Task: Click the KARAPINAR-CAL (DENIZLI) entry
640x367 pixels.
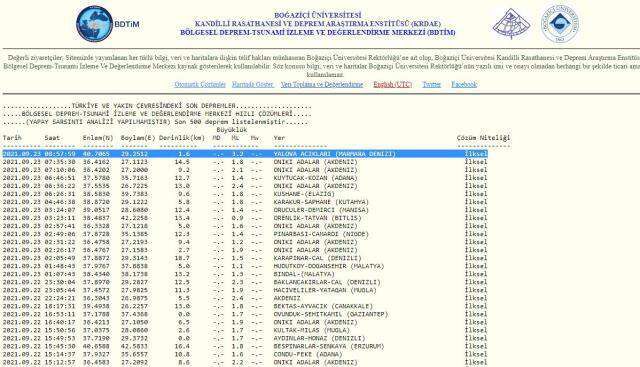Action: pyautogui.click(x=317, y=258)
